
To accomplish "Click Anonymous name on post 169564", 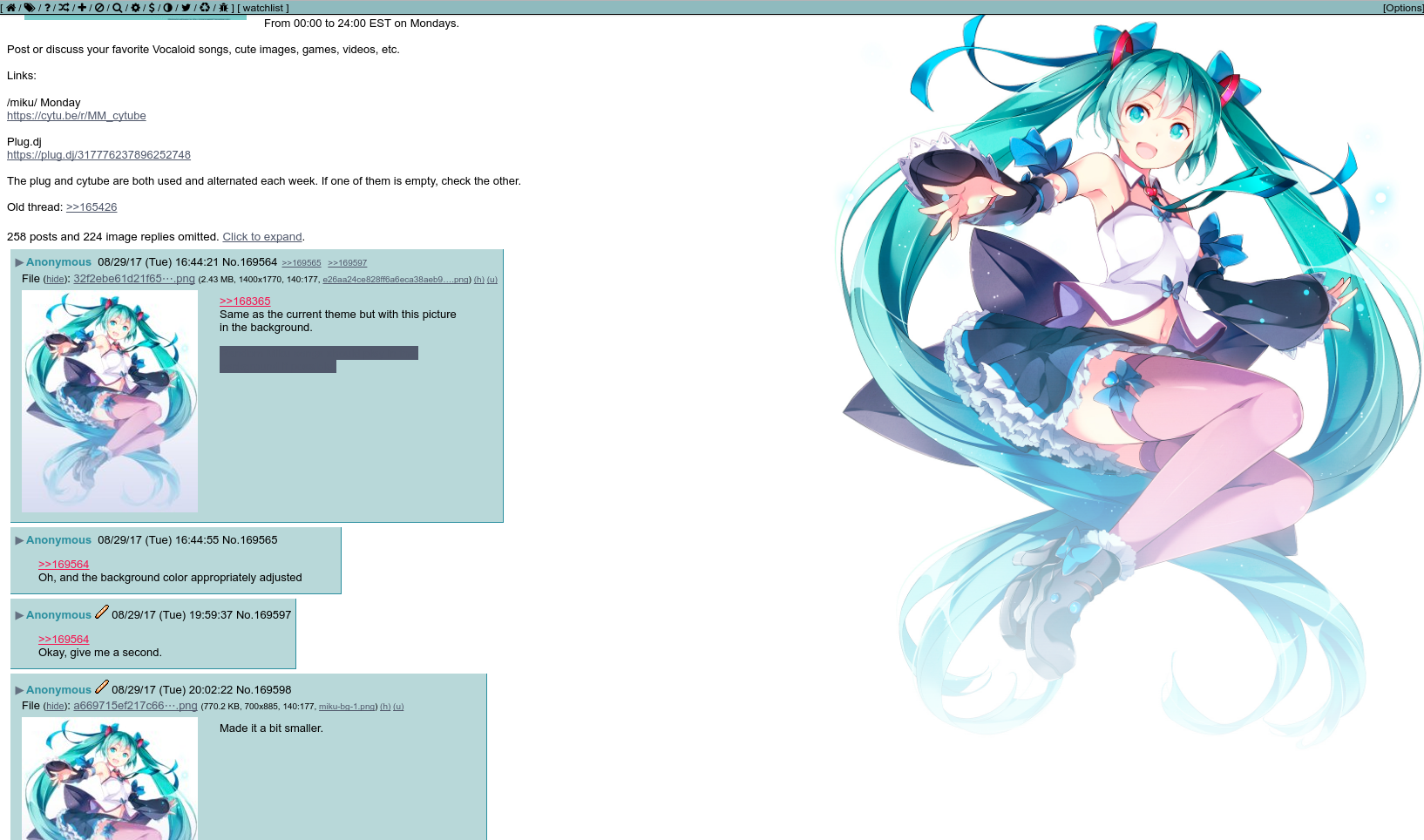I will click(x=58, y=262).
